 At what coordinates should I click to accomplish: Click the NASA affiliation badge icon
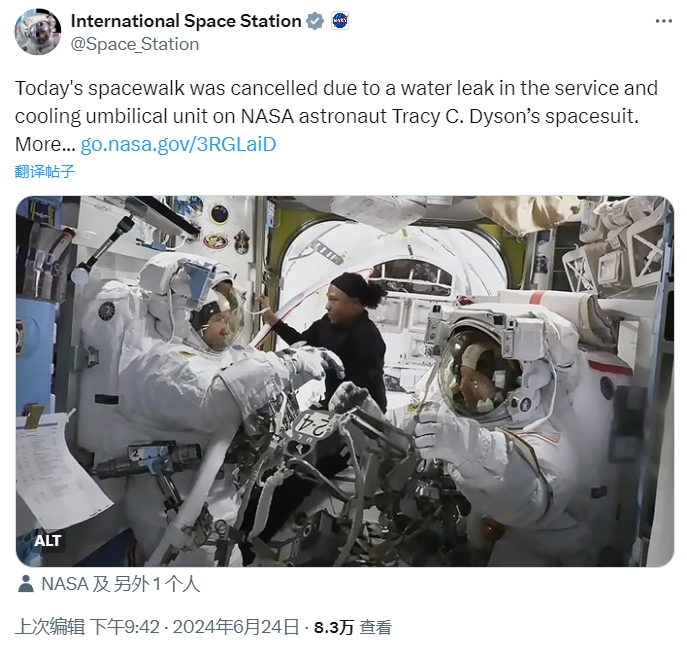(340, 21)
